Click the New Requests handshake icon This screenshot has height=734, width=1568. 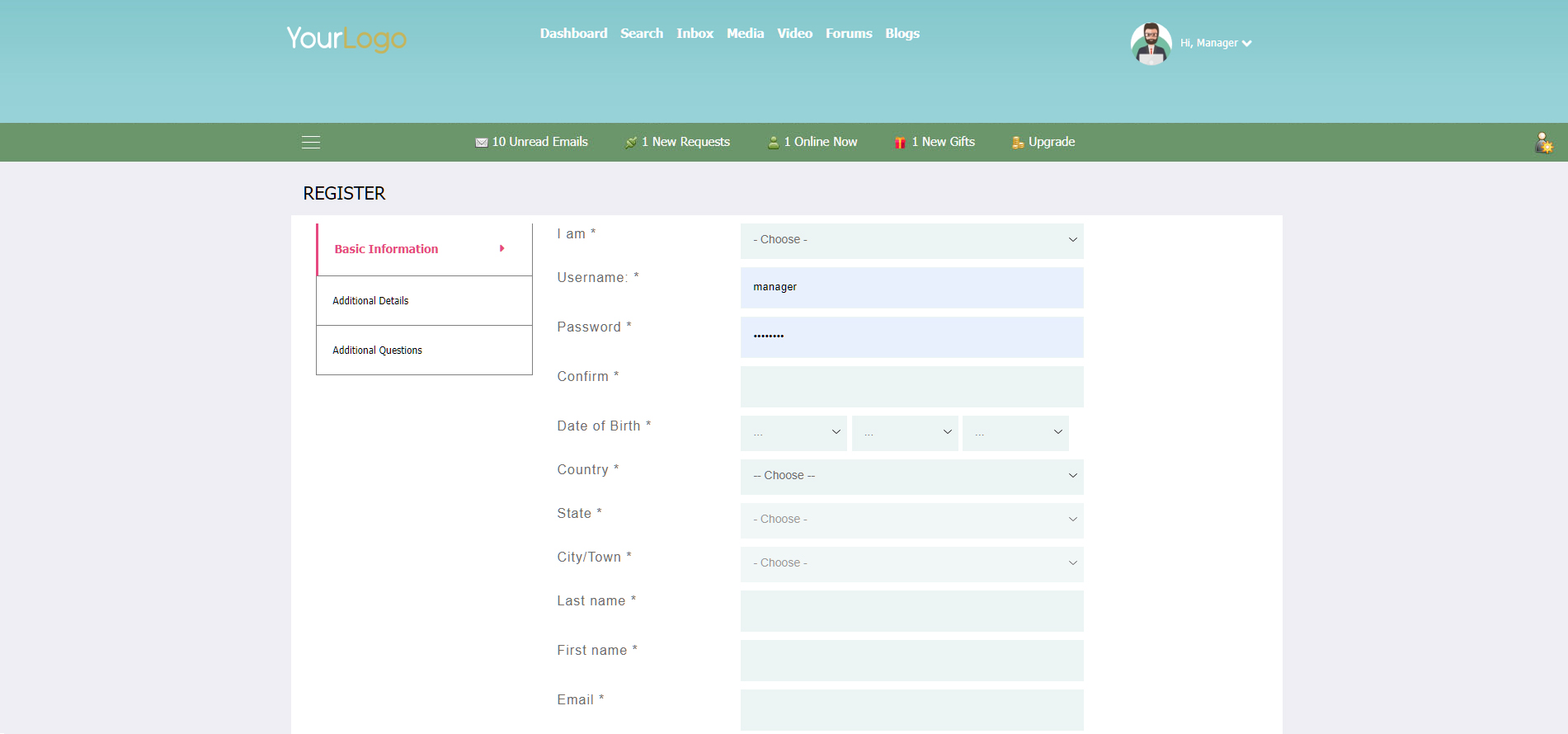coord(631,143)
